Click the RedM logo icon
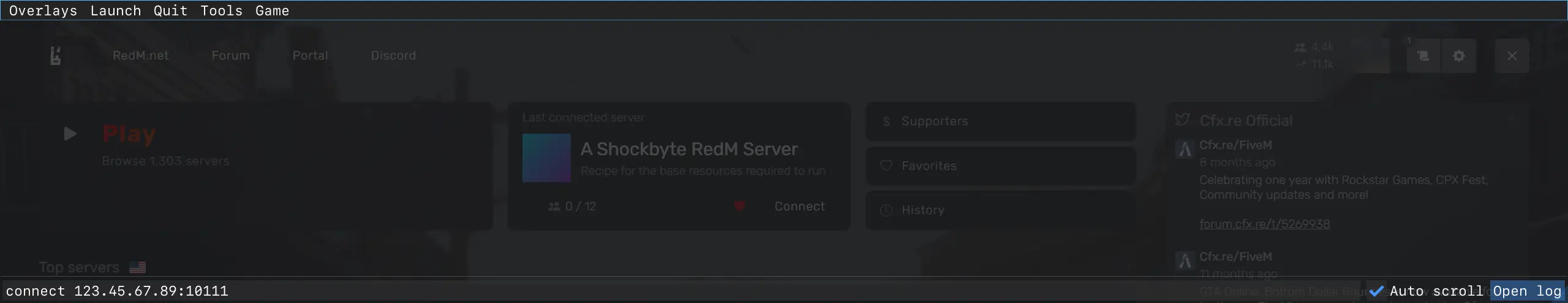The image size is (1568, 303). pos(56,56)
